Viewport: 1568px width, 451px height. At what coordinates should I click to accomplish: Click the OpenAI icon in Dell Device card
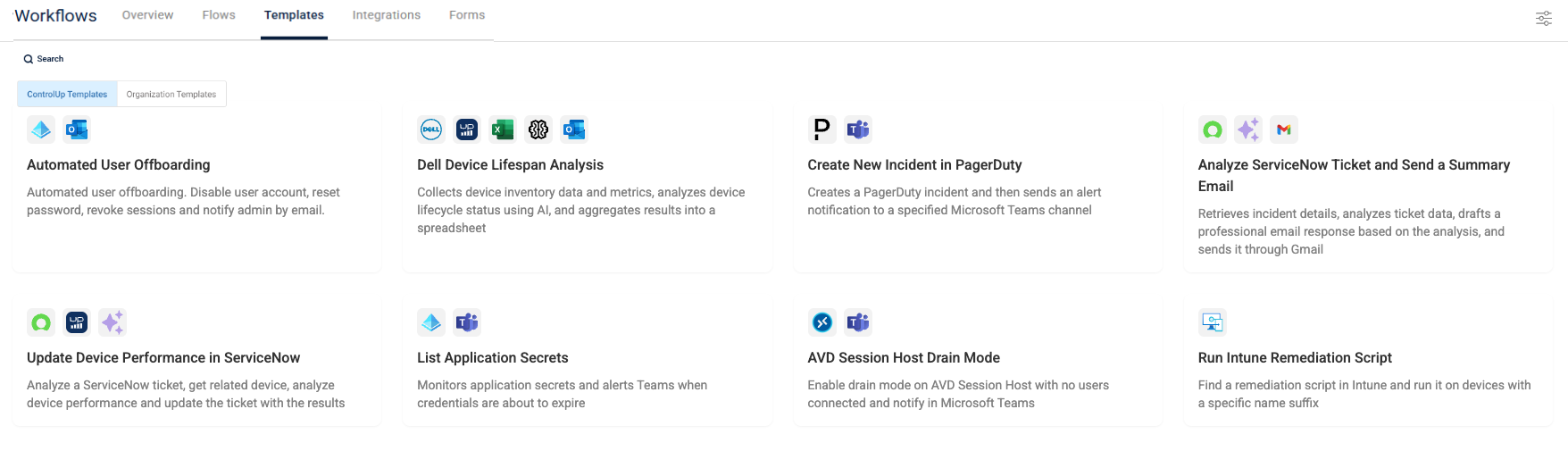pyautogui.click(x=538, y=129)
